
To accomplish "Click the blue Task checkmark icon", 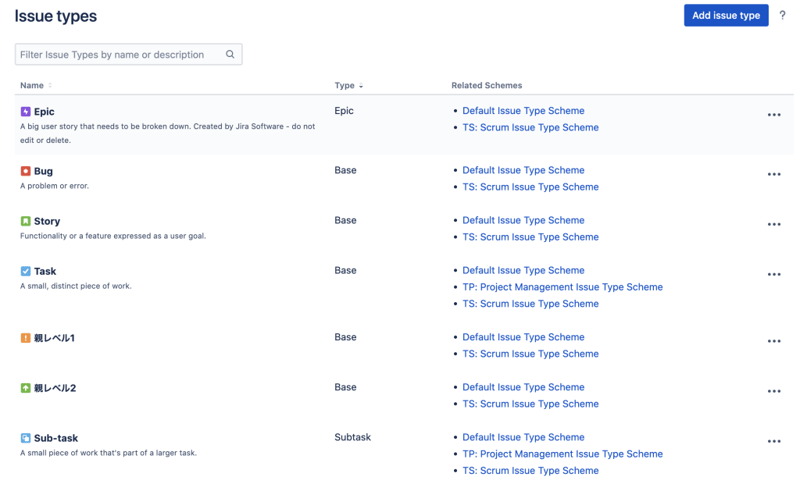I will [26, 271].
